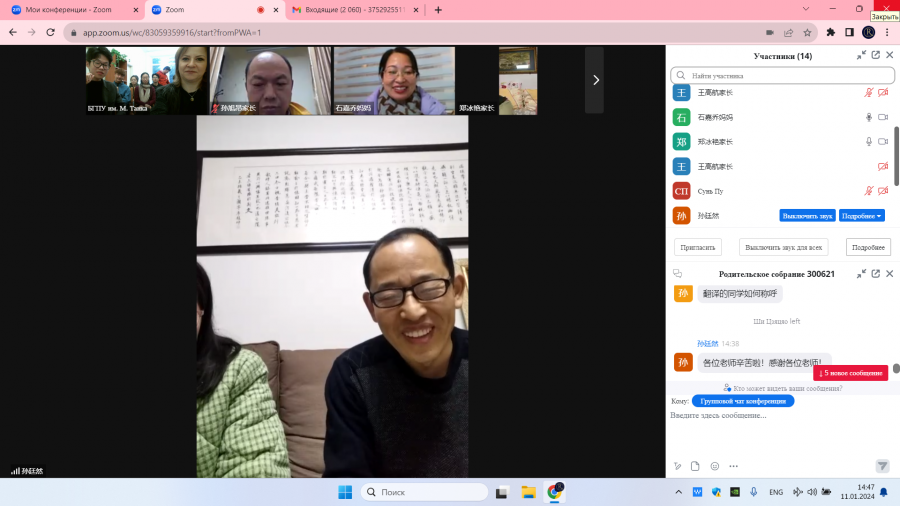
Task: Pop out the Участники participants panel
Action: pos(875,55)
